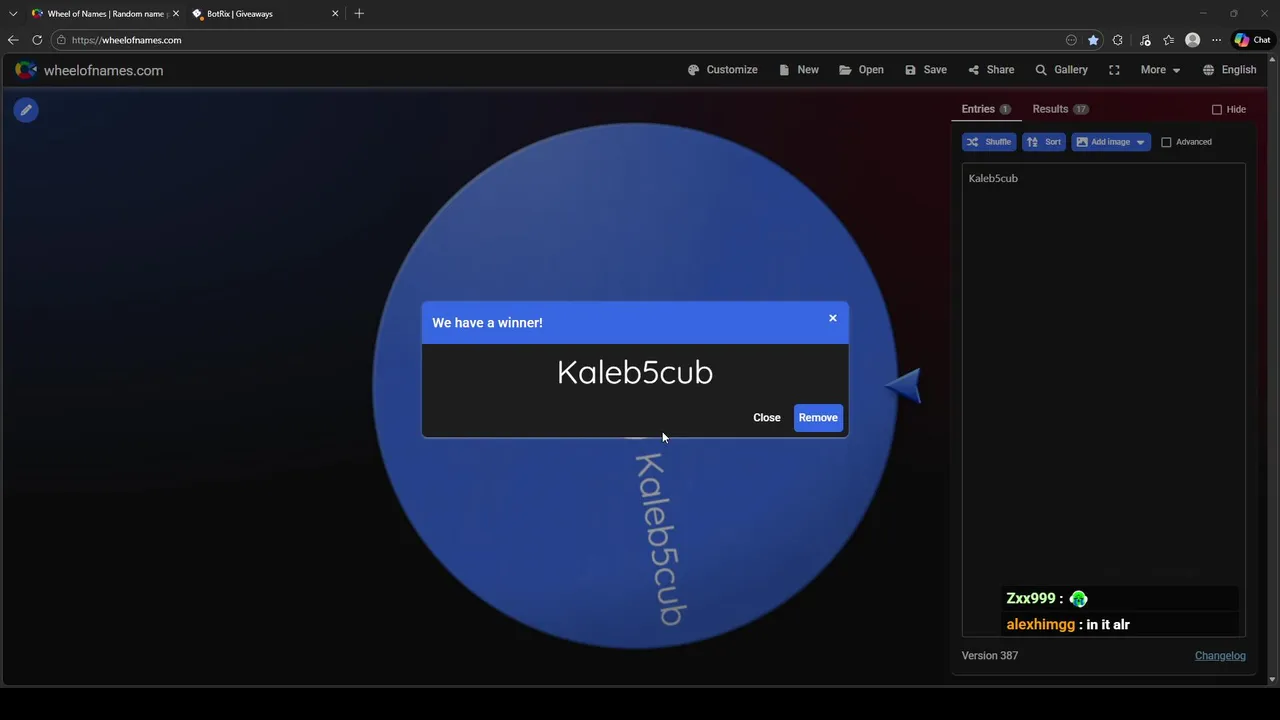This screenshot has height=720, width=1280.
Task: Remove the winner Kaleb5cub
Action: (x=818, y=418)
